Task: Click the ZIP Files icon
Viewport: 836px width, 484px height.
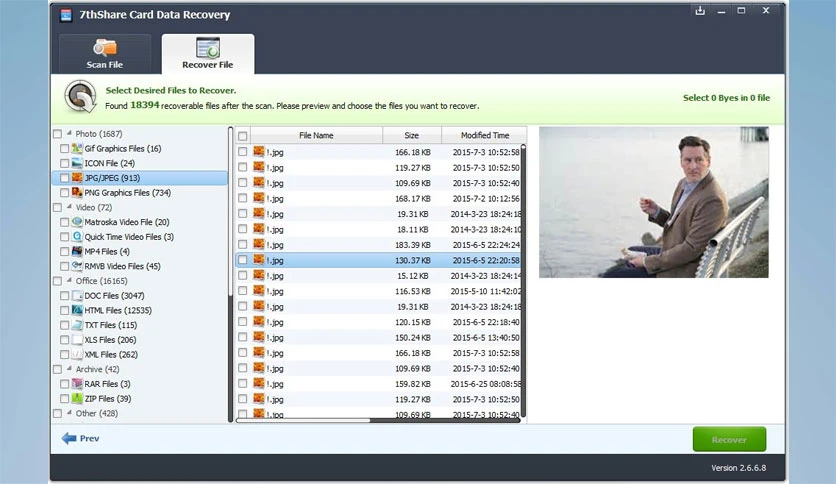Action: (77, 398)
